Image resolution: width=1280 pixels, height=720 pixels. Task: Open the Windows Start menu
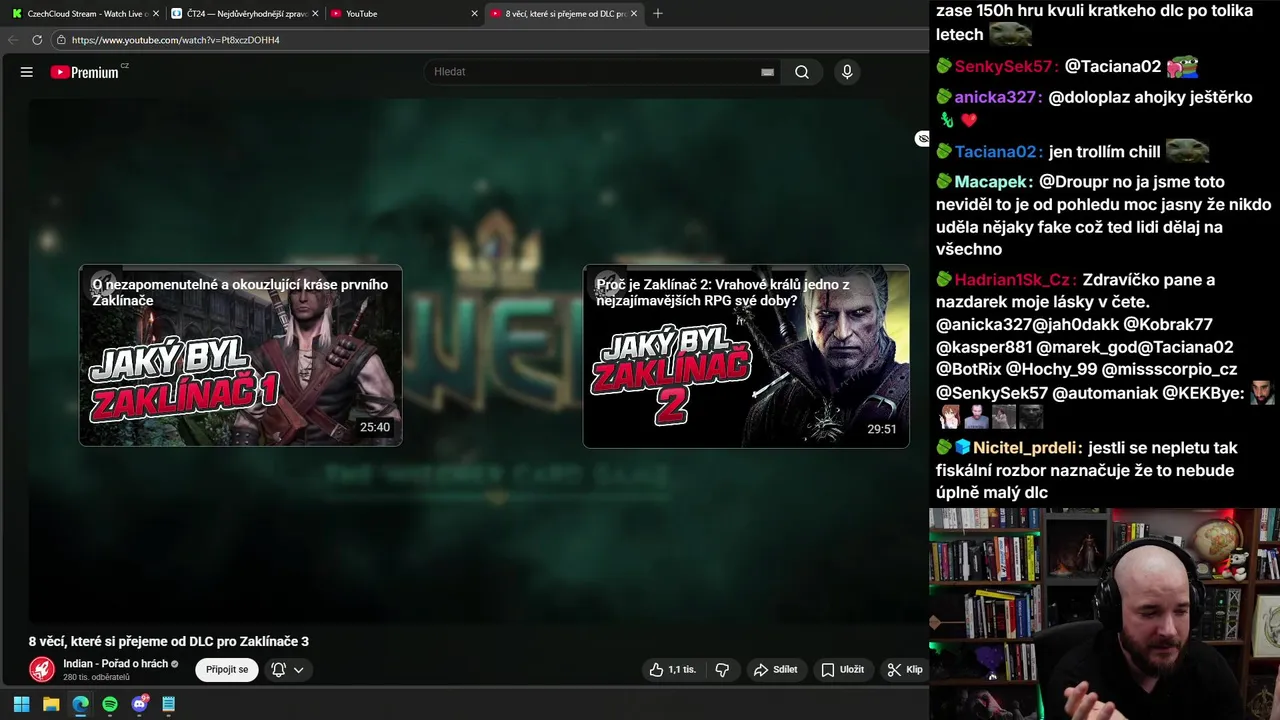click(21, 704)
